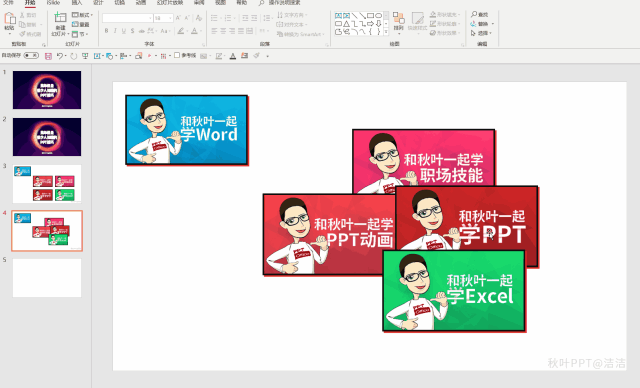Click the red Save icon in quick access bar
Image resolution: width=640 pixels, height=388 pixels.
(48, 56)
